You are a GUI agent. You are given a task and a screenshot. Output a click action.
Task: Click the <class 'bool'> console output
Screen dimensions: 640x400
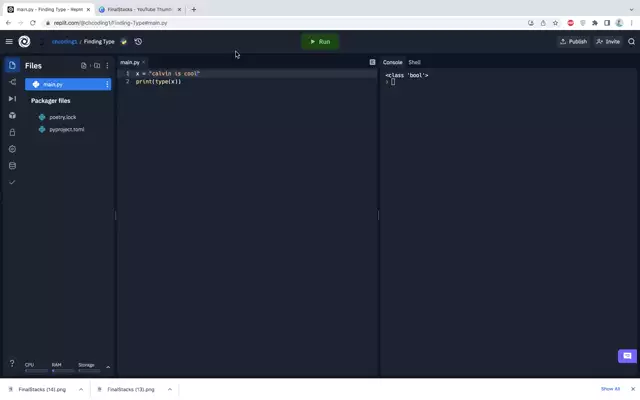point(407,76)
